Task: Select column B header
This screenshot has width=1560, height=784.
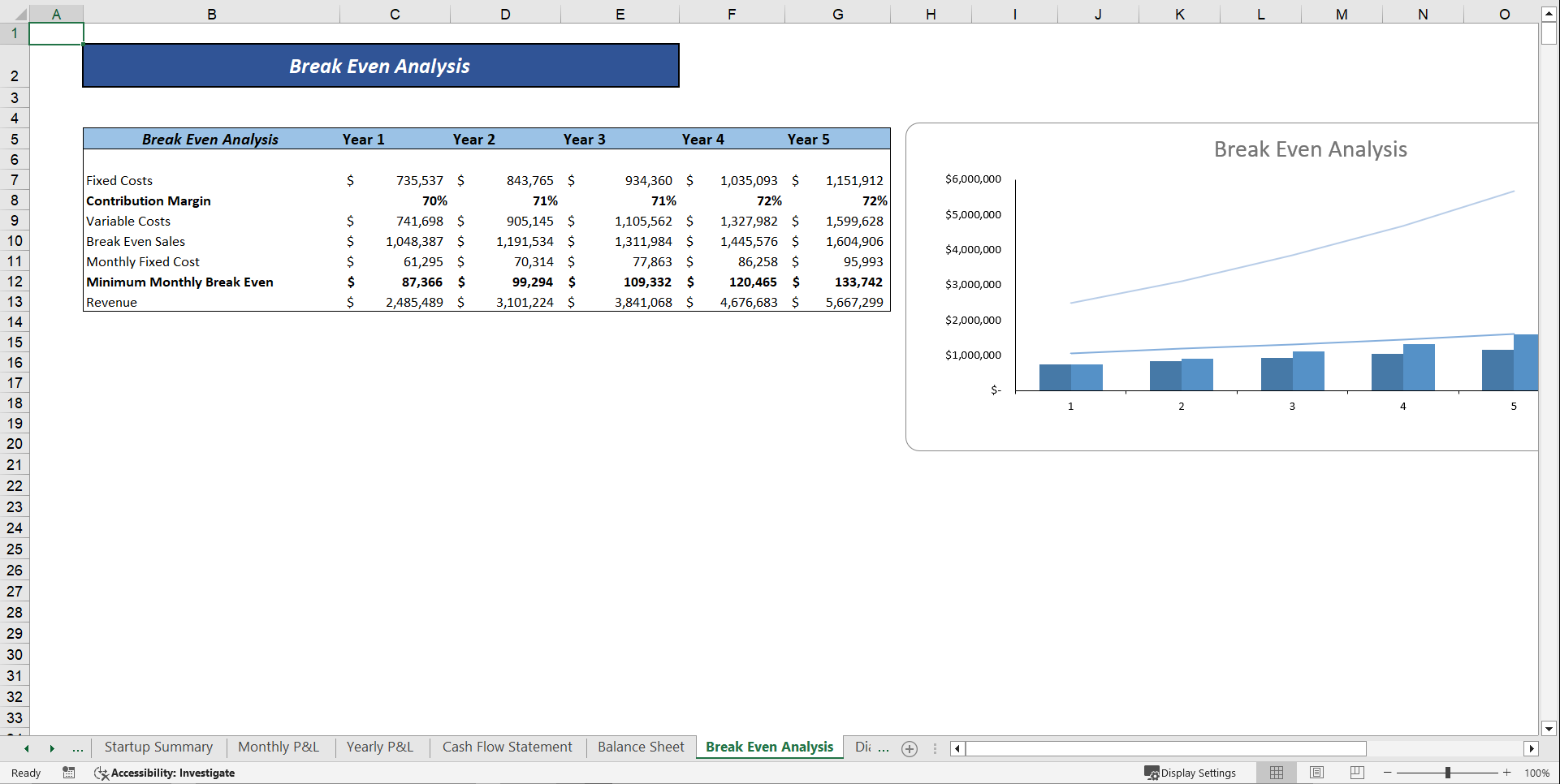Action: tap(211, 14)
